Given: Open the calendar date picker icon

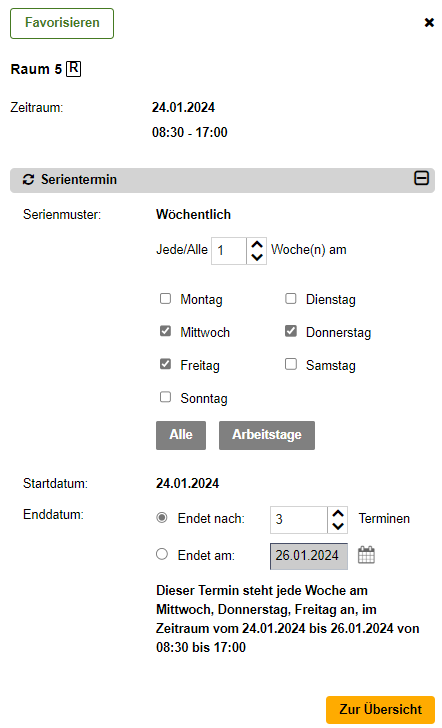Looking at the screenshot, I should 366,555.
